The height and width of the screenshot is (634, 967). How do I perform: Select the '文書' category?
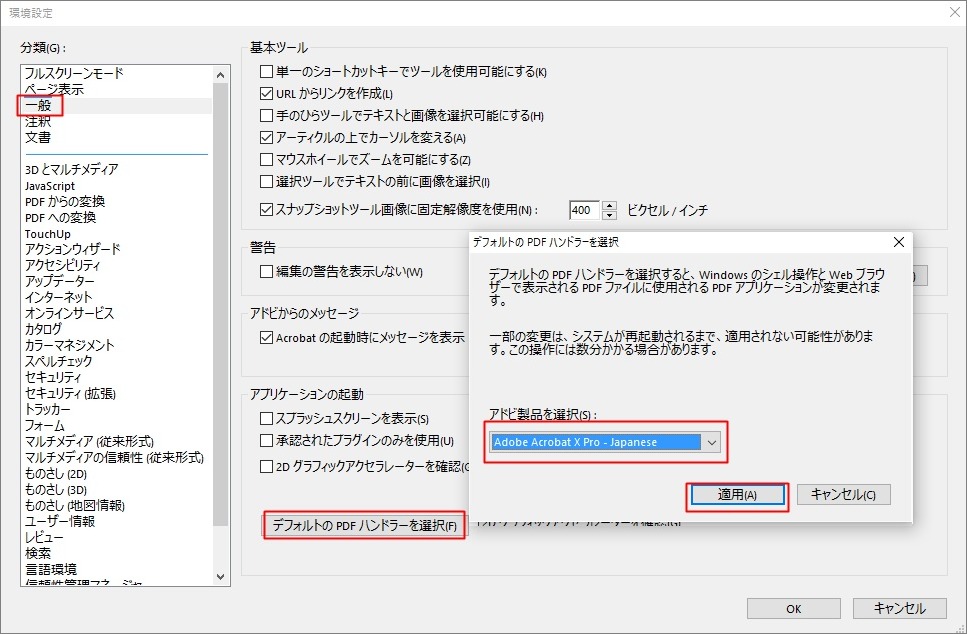(38, 138)
